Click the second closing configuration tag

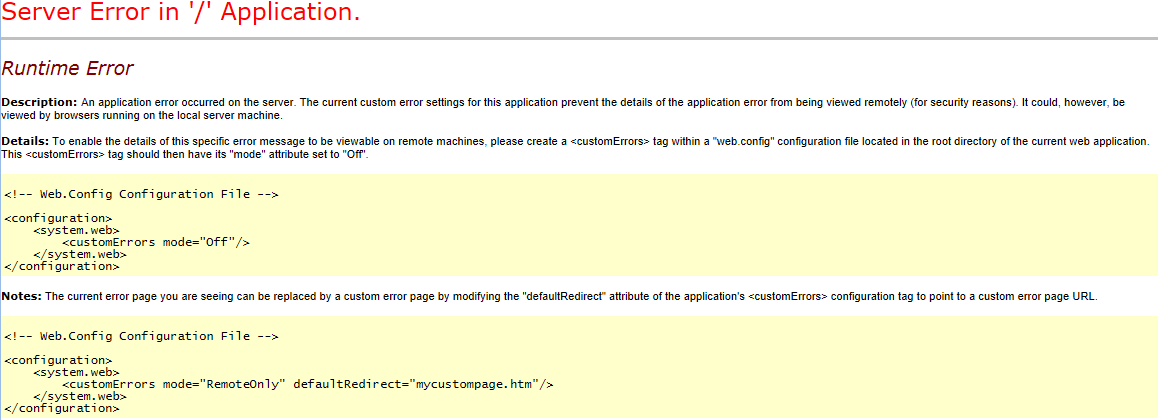[62, 408]
